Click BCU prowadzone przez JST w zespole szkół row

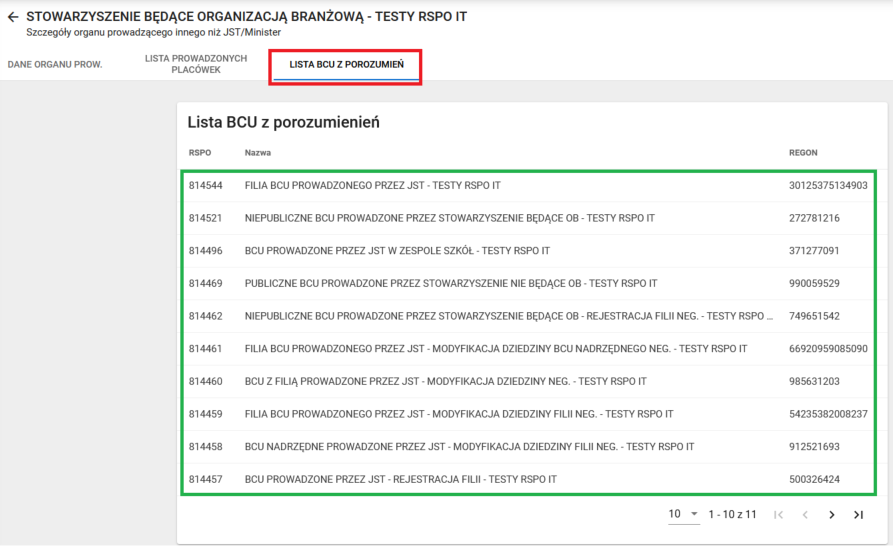coord(397,251)
